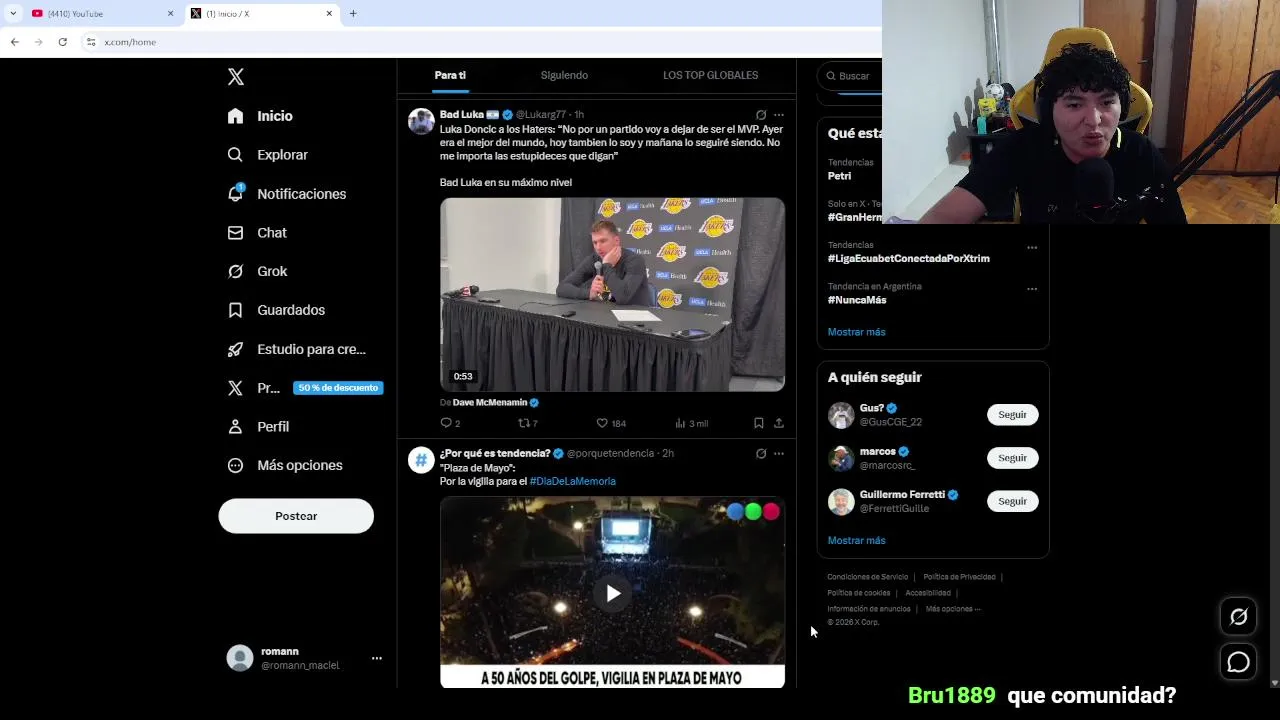Open the Estudio para creadores rocket icon

235,349
